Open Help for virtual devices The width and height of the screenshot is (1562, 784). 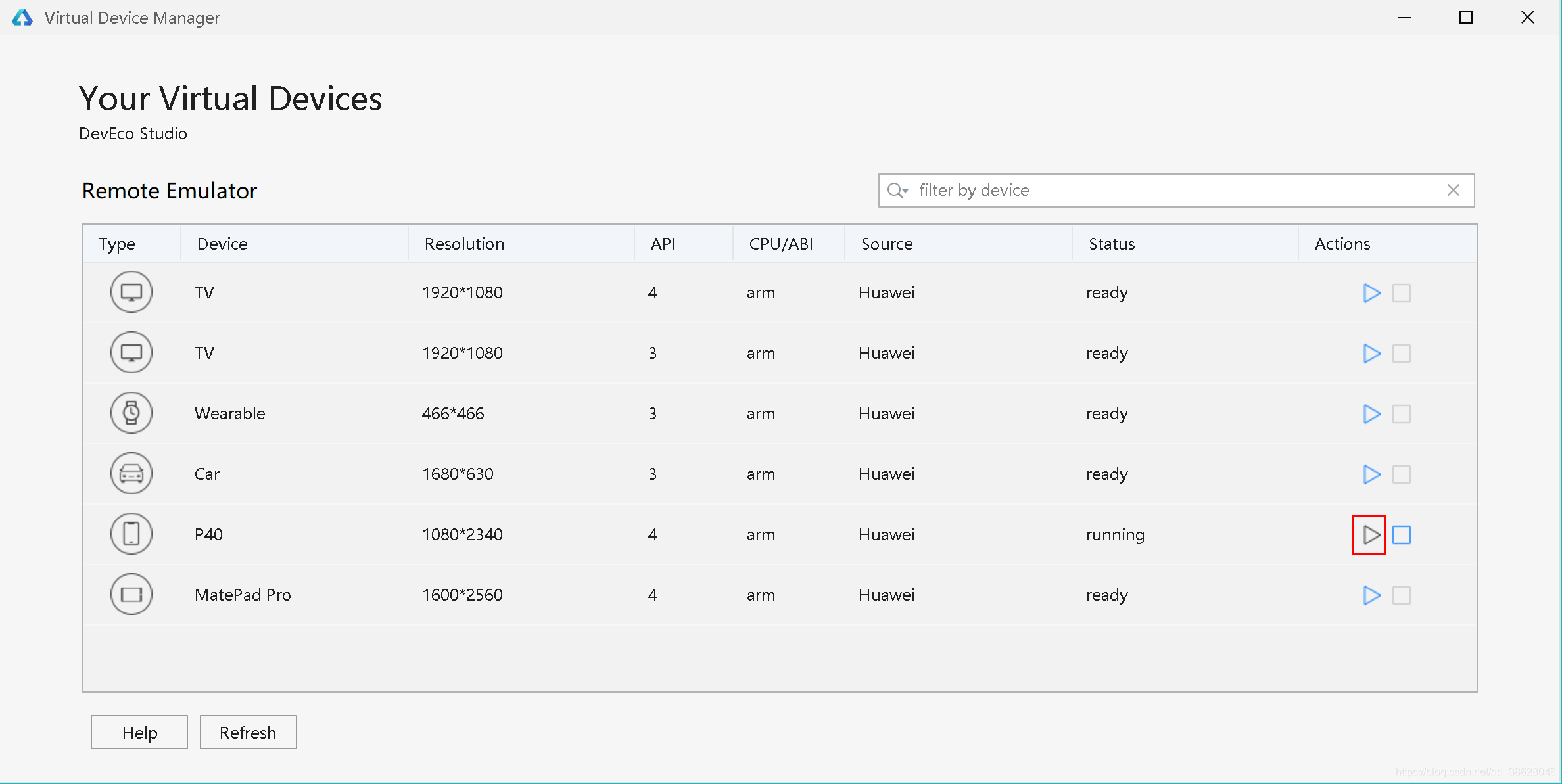[x=139, y=732]
